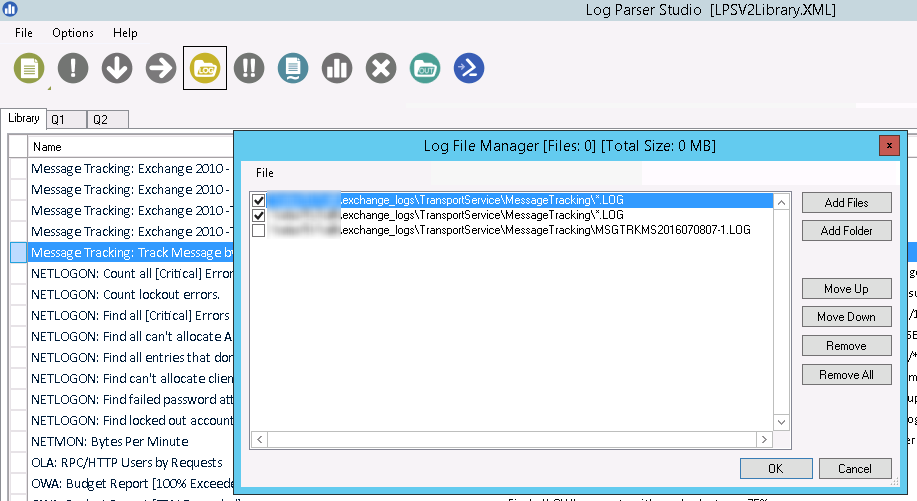The width and height of the screenshot is (917, 501).
Task: Open the OUT output folder icon
Action: tap(425, 68)
